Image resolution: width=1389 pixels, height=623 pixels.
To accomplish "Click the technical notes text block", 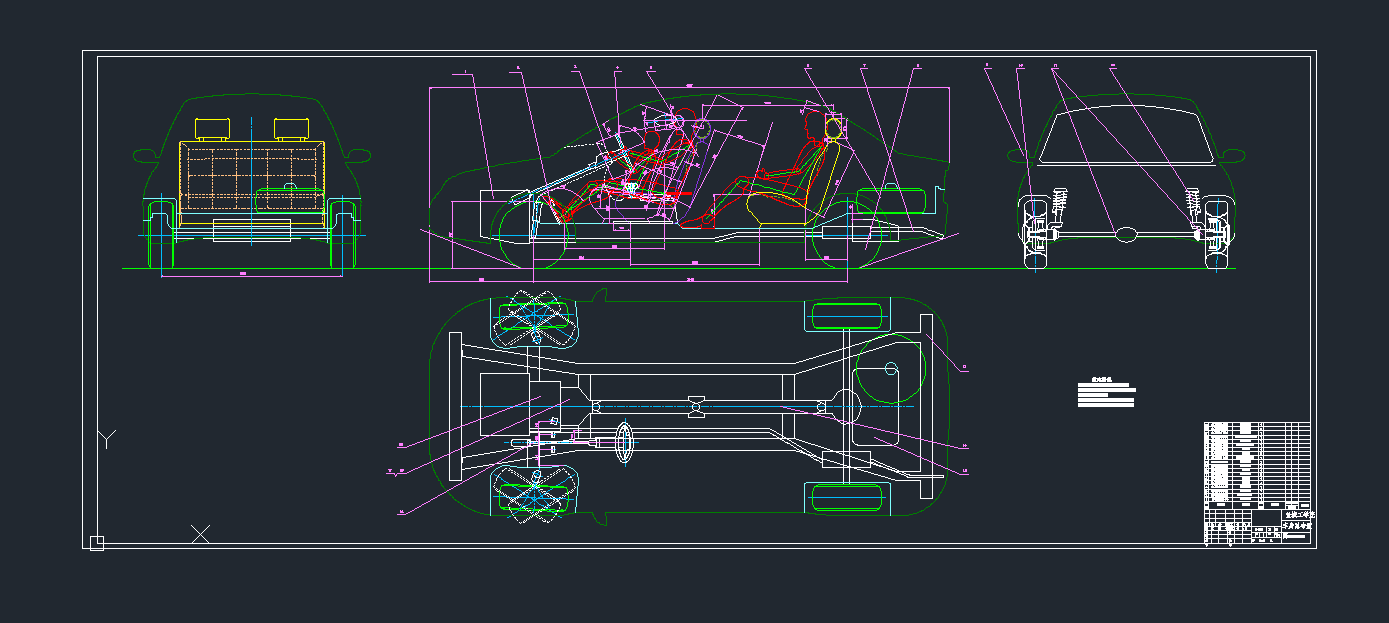I will point(1106,393).
